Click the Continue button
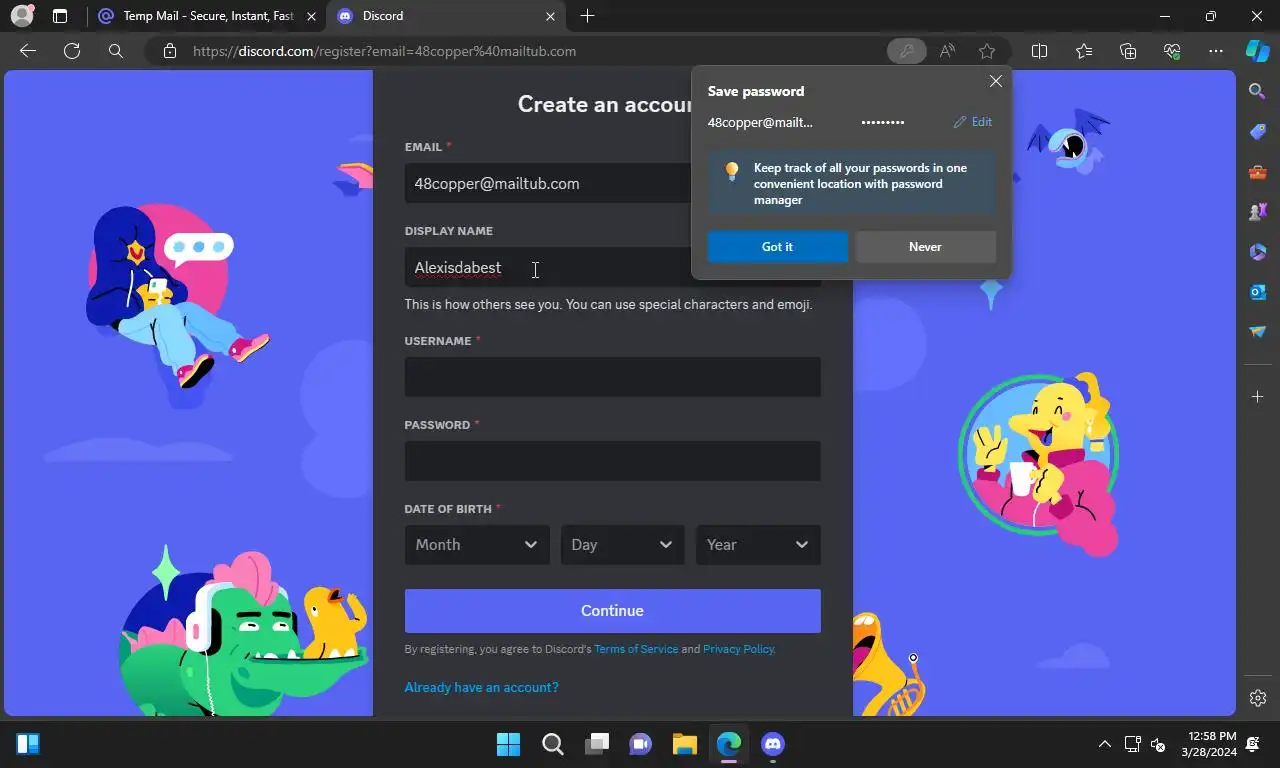 (x=612, y=611)
